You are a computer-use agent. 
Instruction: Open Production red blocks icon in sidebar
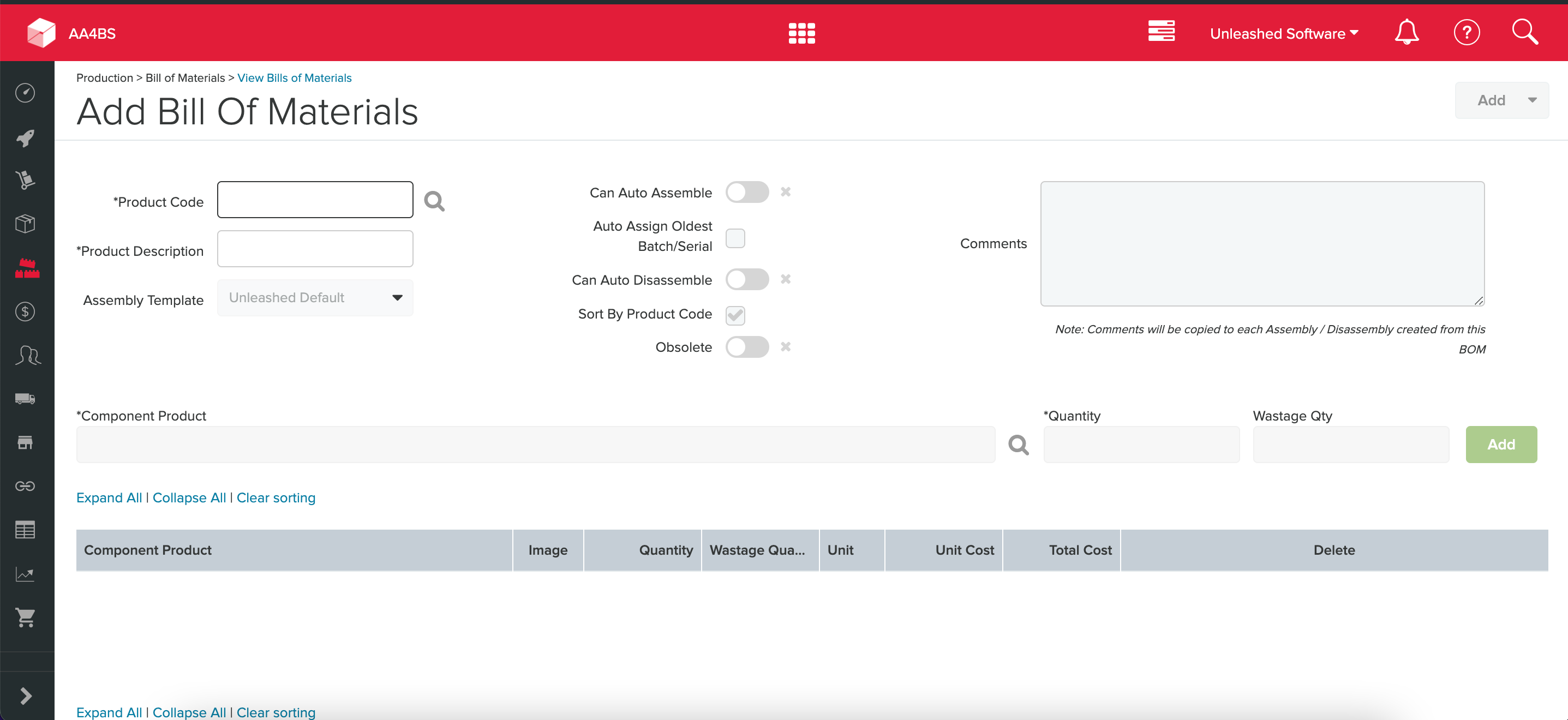[x=27, y=268]
